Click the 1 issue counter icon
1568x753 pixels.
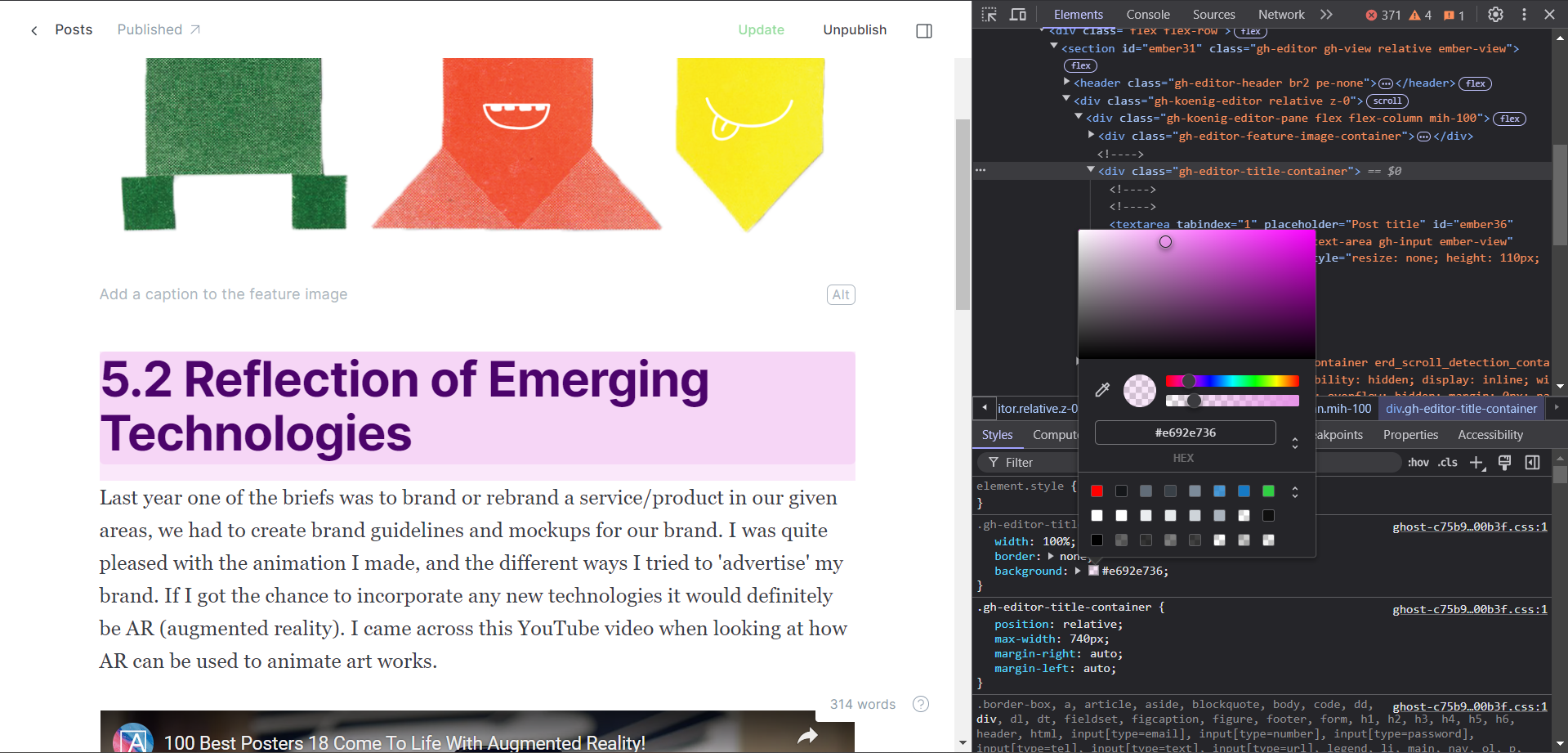pos(1454,15)
